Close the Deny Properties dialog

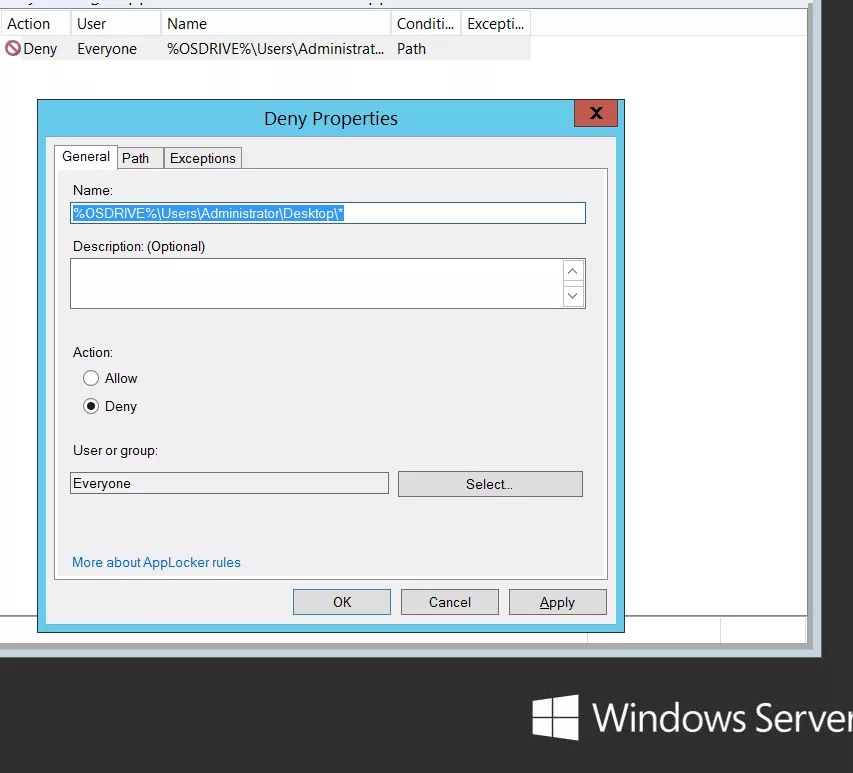[596, 113]
